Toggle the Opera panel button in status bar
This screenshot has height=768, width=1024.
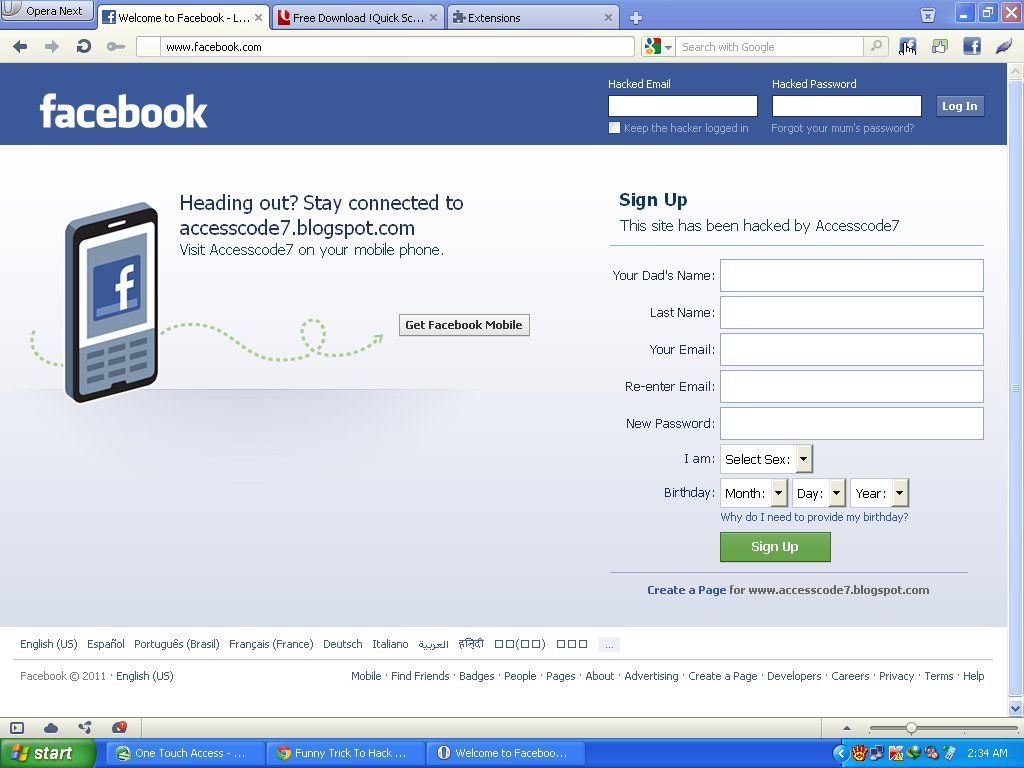[x=17, y=728]
